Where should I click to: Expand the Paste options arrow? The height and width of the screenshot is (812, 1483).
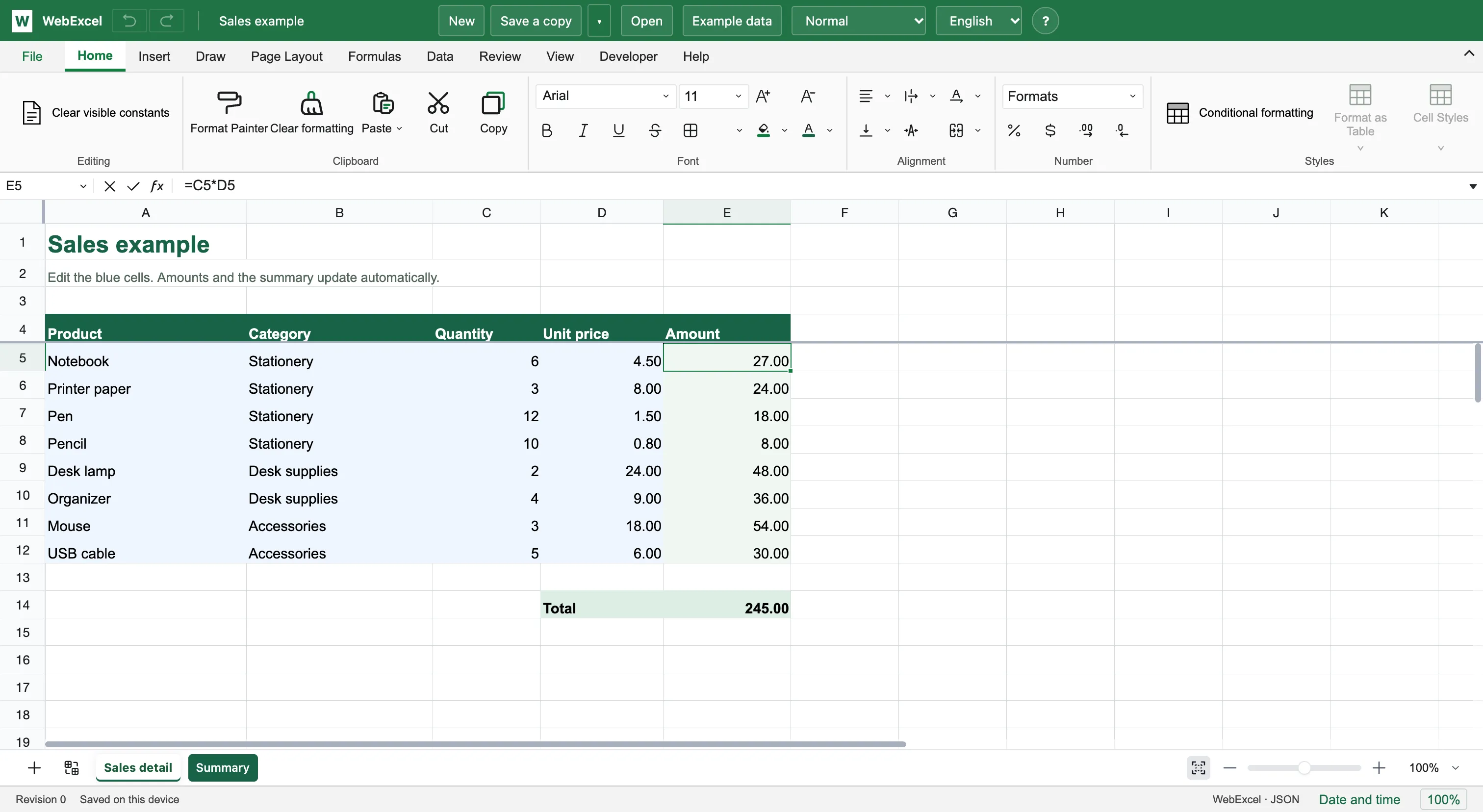[x=399, y=128]
